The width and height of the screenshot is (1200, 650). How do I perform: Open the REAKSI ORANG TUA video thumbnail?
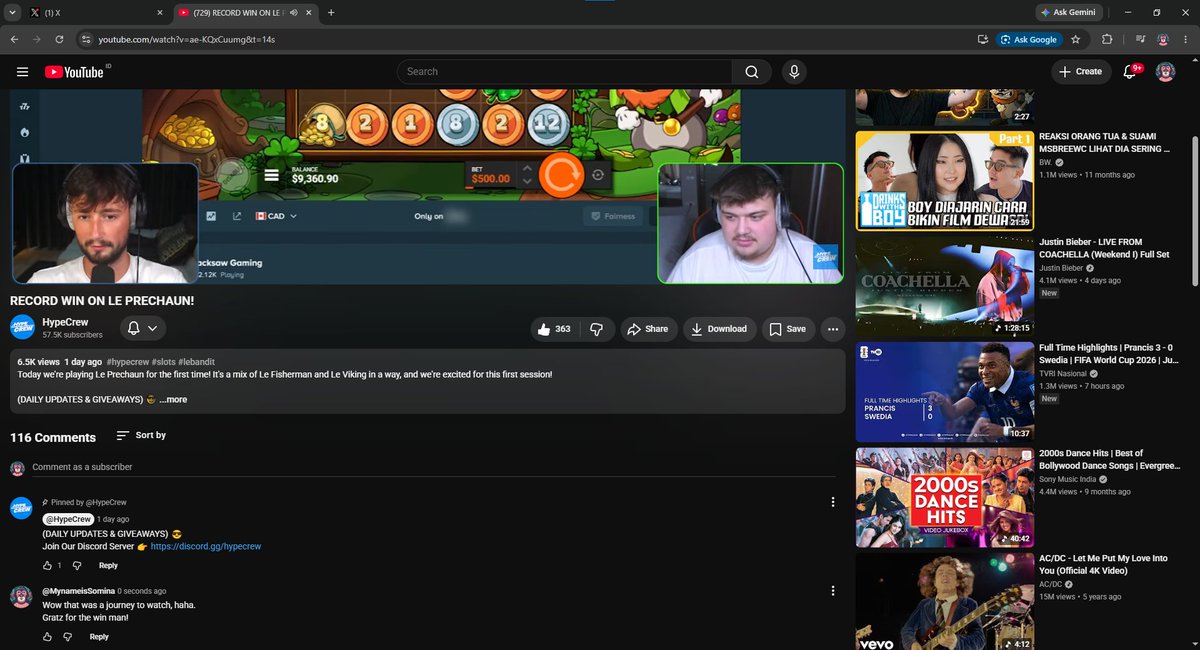coord(944,181)
